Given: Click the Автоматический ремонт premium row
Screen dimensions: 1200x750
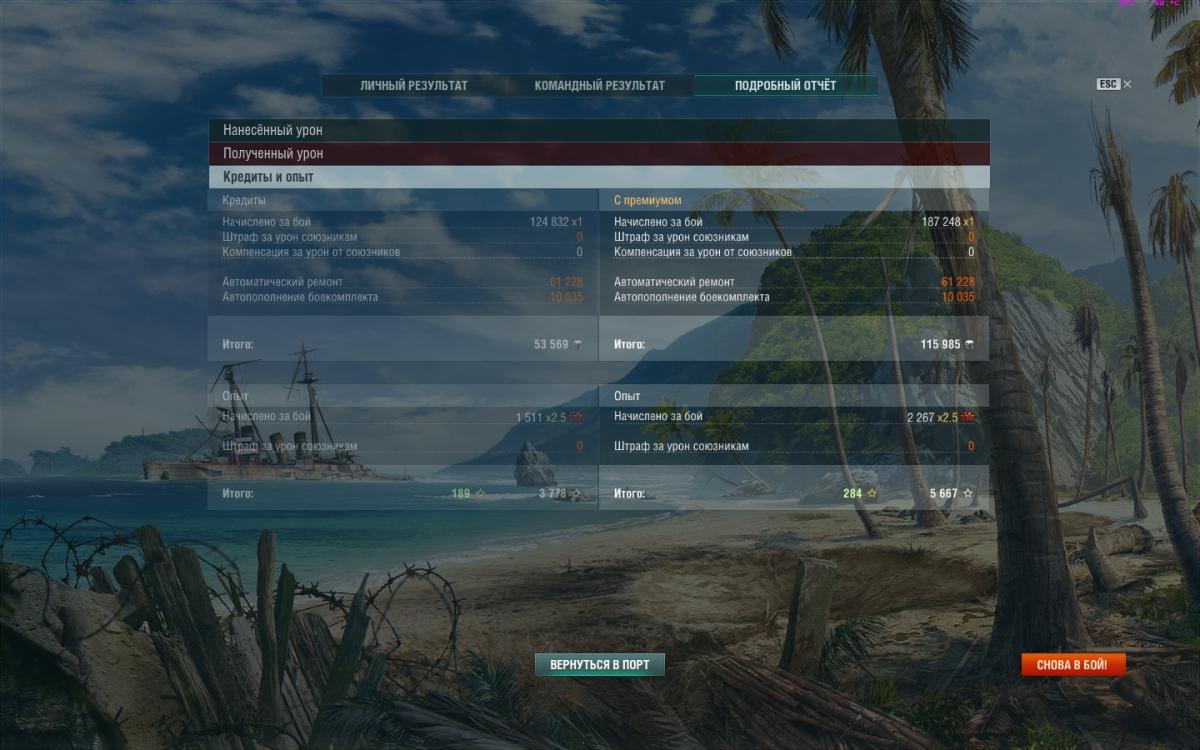Looking at the screenshot, I should pyautogui.click(x=794, y=283).
